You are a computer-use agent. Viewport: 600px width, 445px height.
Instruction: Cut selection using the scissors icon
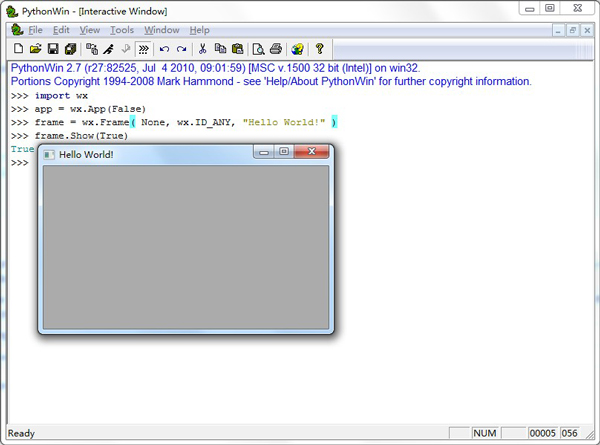coord(202,49)
